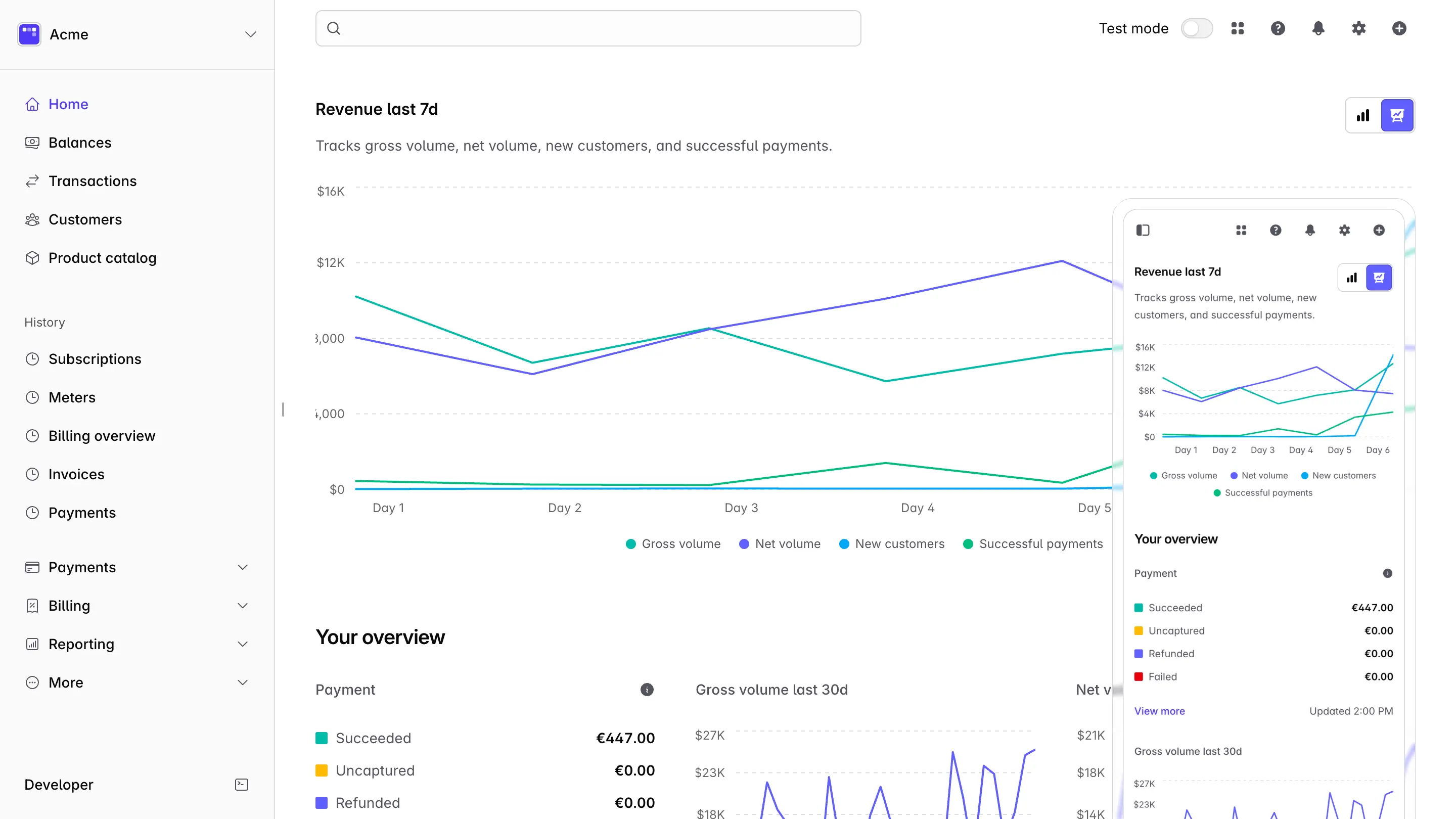The height and width of the screenshot is (819, 1456).
Task: Select line chart view in main Revenue header
Action: (x=1397, y=115)
